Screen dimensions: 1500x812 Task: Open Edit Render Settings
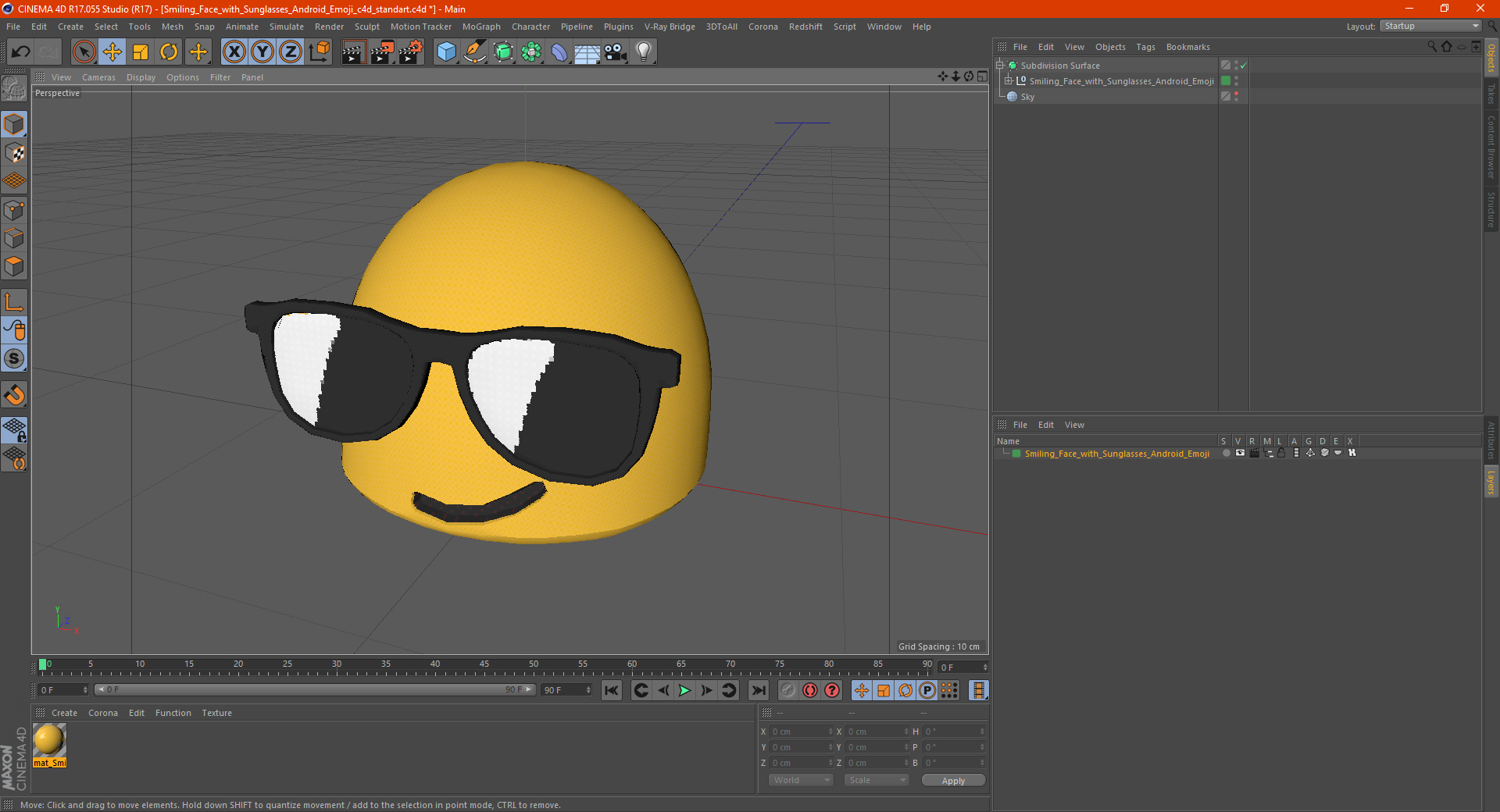pyautogui.click(x=410, y=52)
